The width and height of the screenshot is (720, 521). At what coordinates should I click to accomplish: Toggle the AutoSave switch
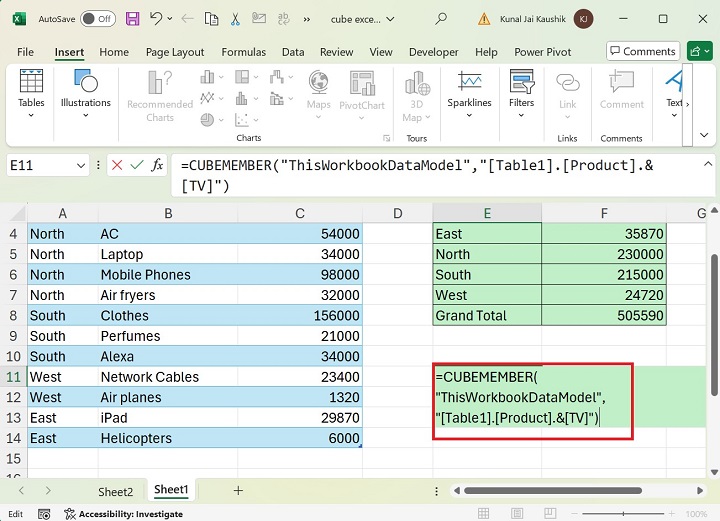tap(97, 19)
